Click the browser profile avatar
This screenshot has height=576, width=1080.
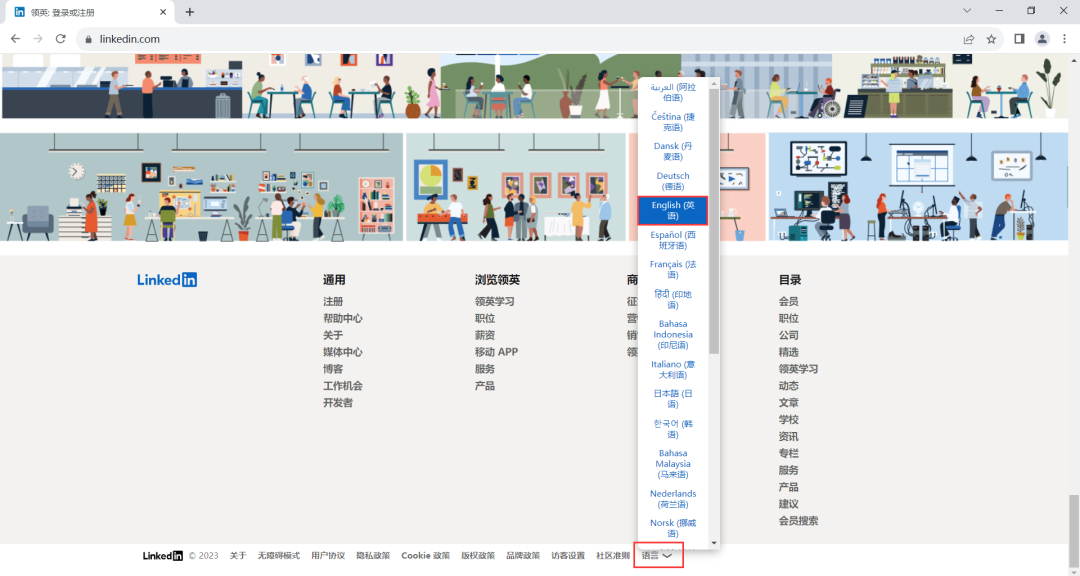coord(1042,38)
